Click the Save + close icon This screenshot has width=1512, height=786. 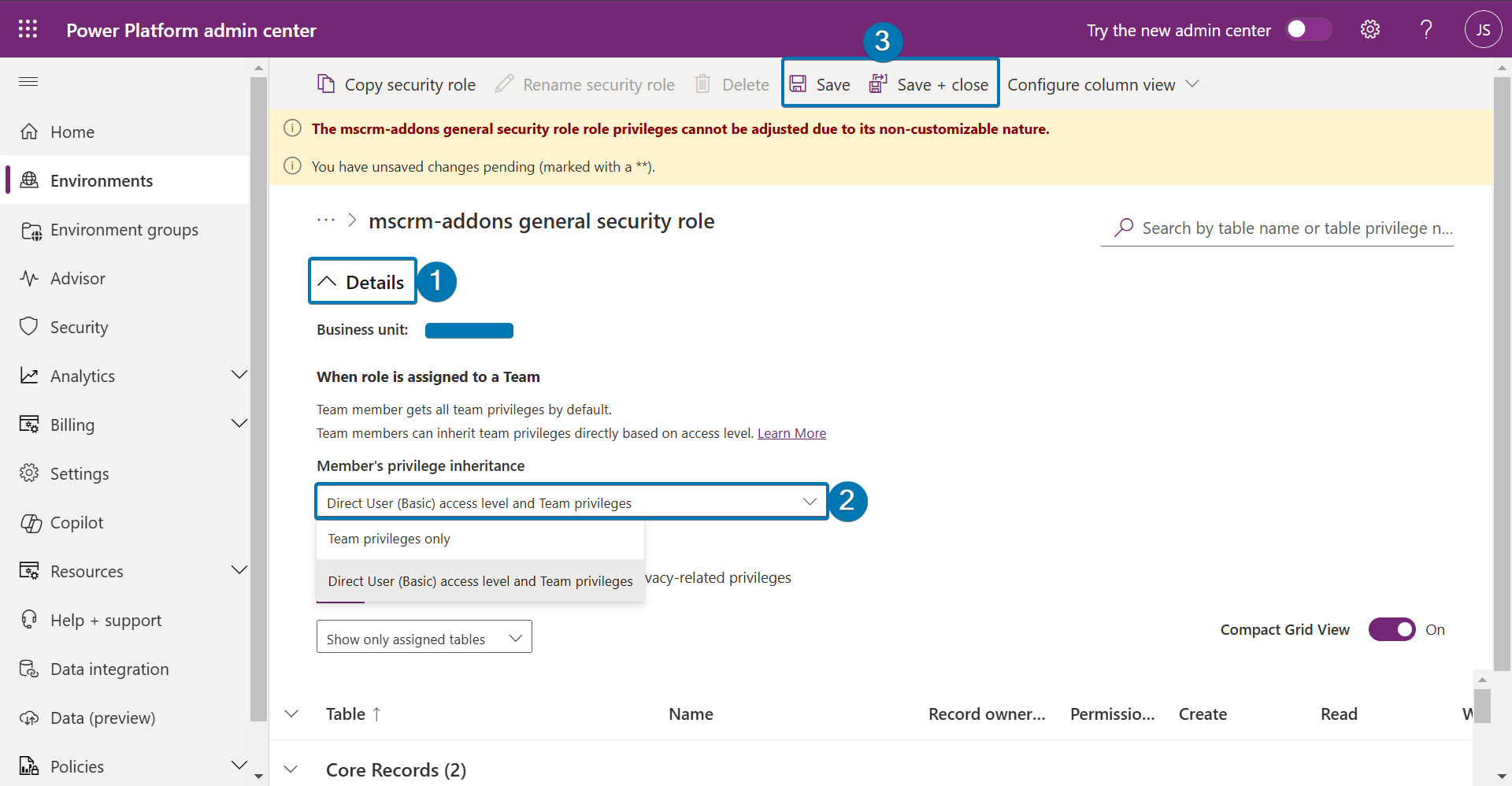pyautogui.click(x=878, y=83)
